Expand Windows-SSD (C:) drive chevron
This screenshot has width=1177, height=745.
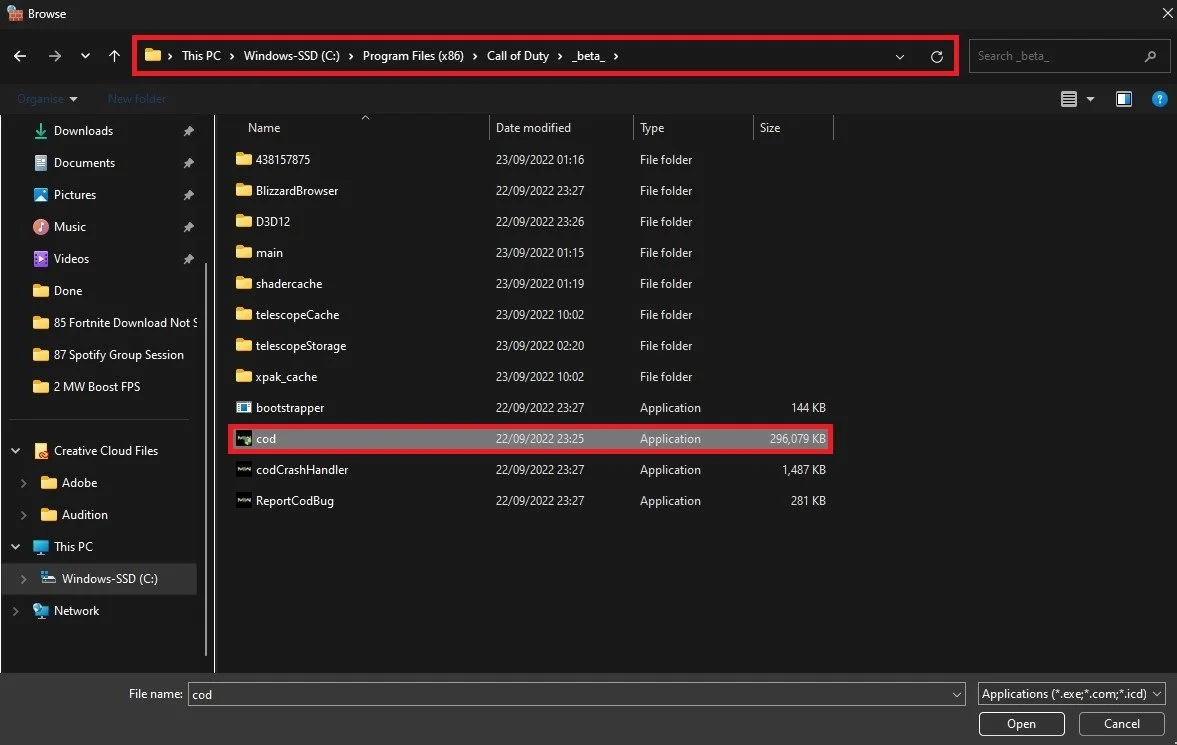pyautogui.click(x=23, y=579)
